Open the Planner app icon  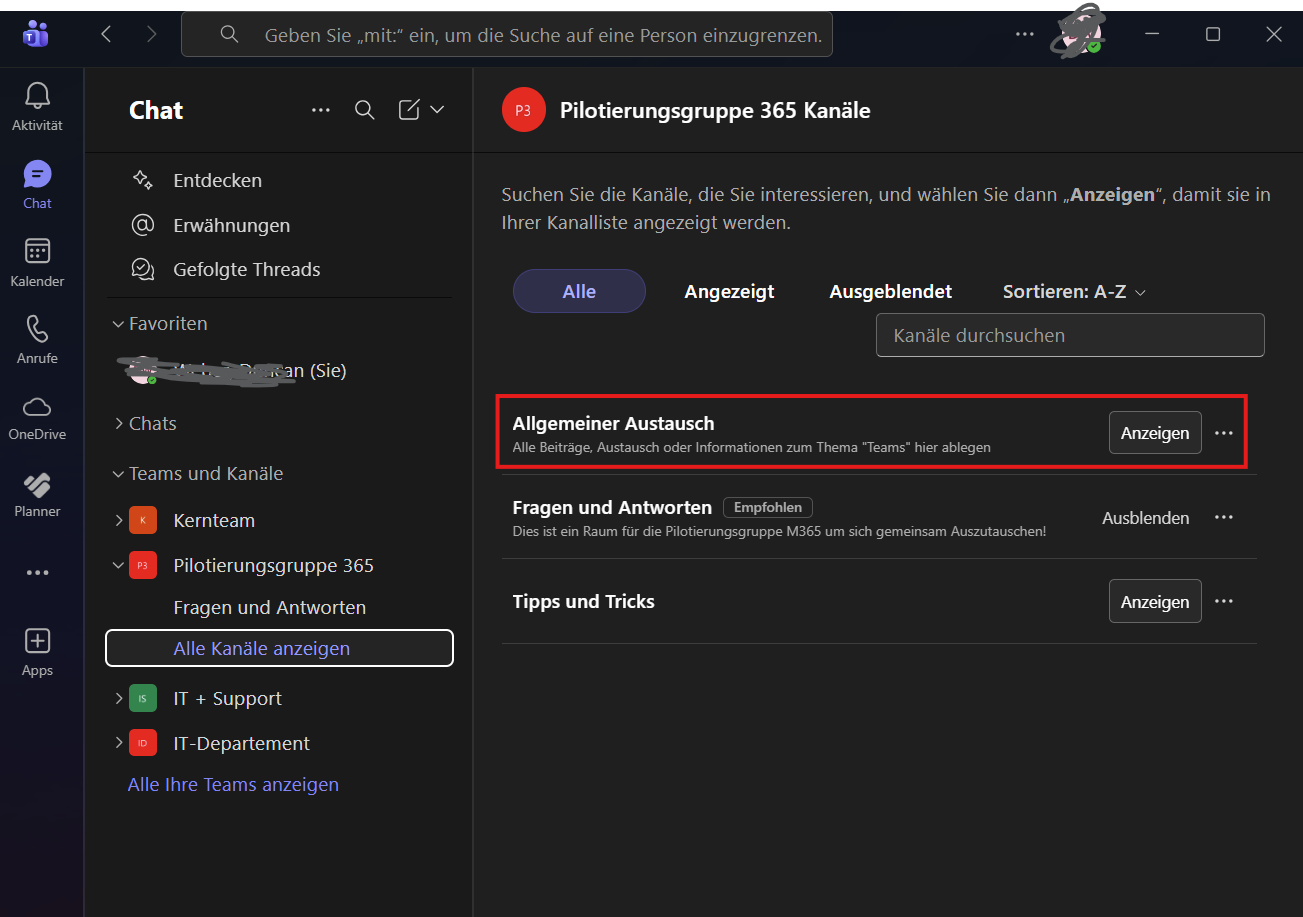37,484
